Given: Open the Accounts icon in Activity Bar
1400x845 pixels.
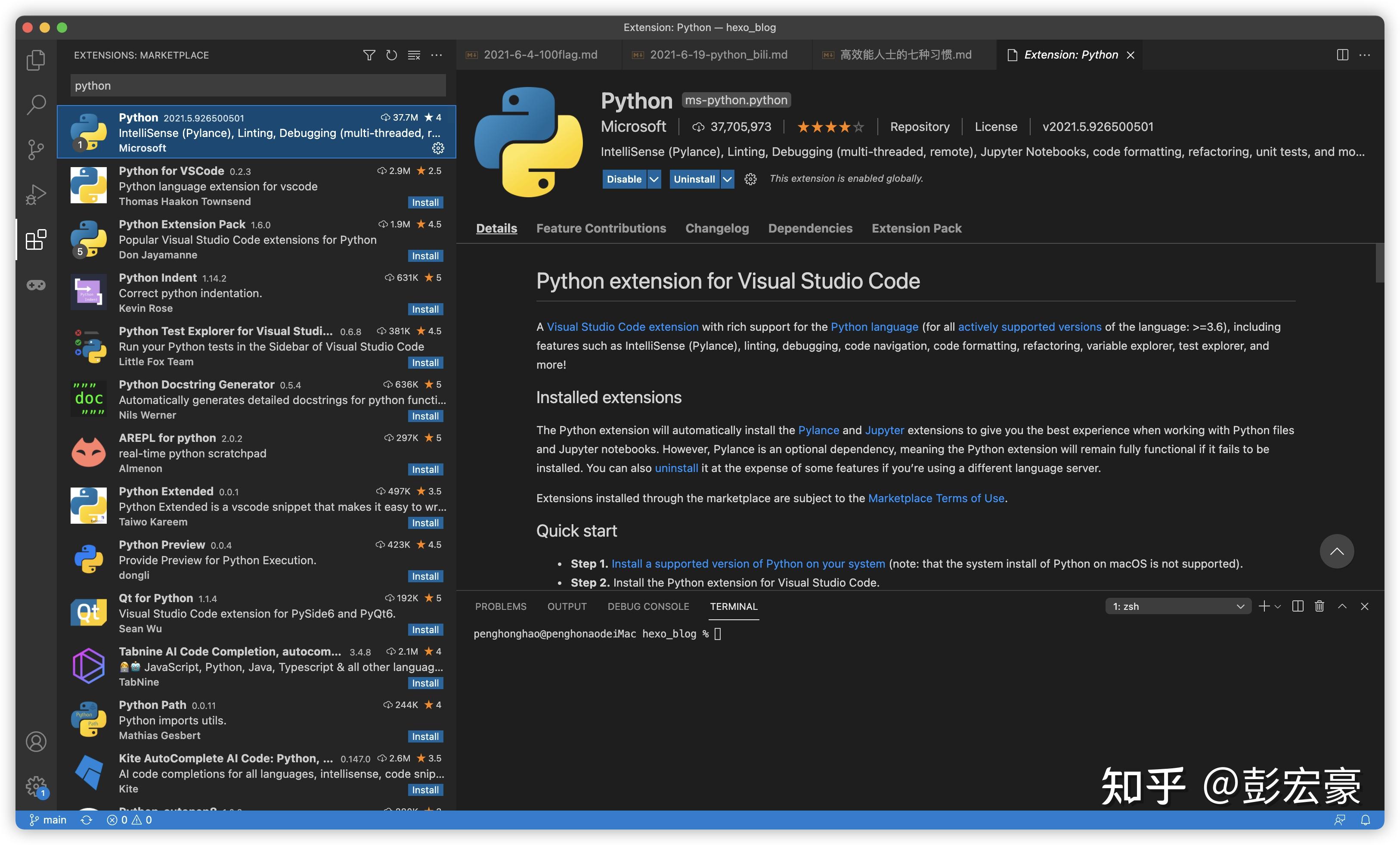Looking at the screenshot, I should tap(35, 742).
